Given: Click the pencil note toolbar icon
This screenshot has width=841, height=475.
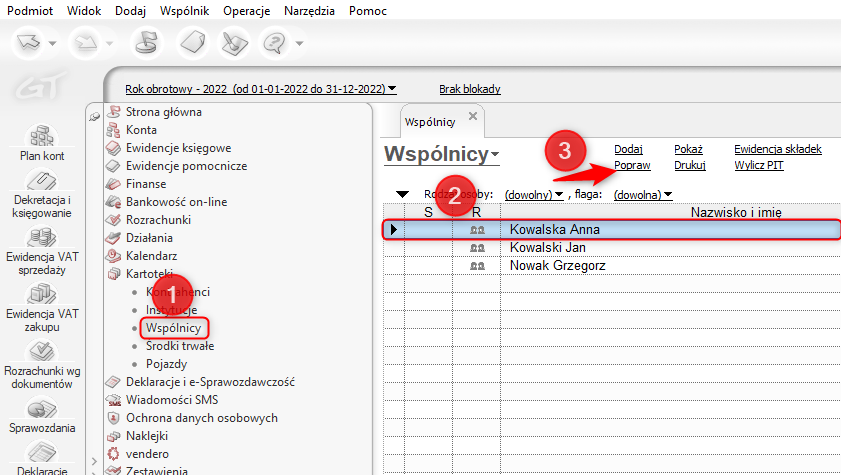Looking at the screenshot, I should 234,43.
